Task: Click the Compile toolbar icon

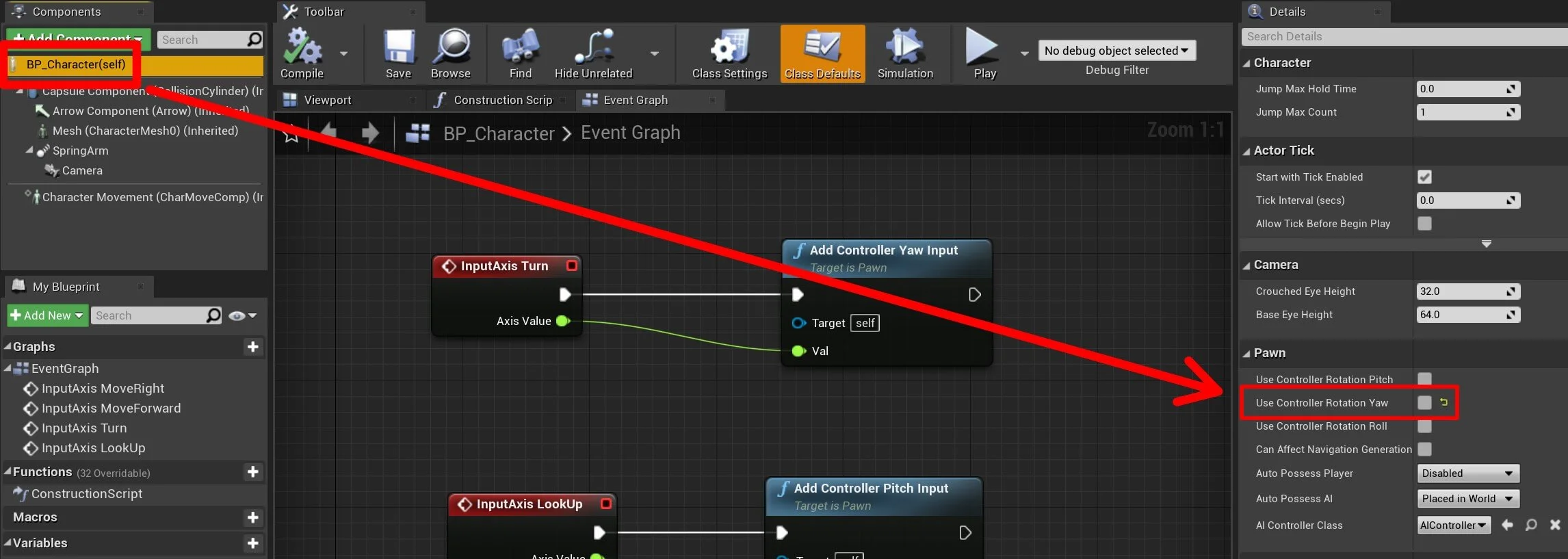Action: 302,48
